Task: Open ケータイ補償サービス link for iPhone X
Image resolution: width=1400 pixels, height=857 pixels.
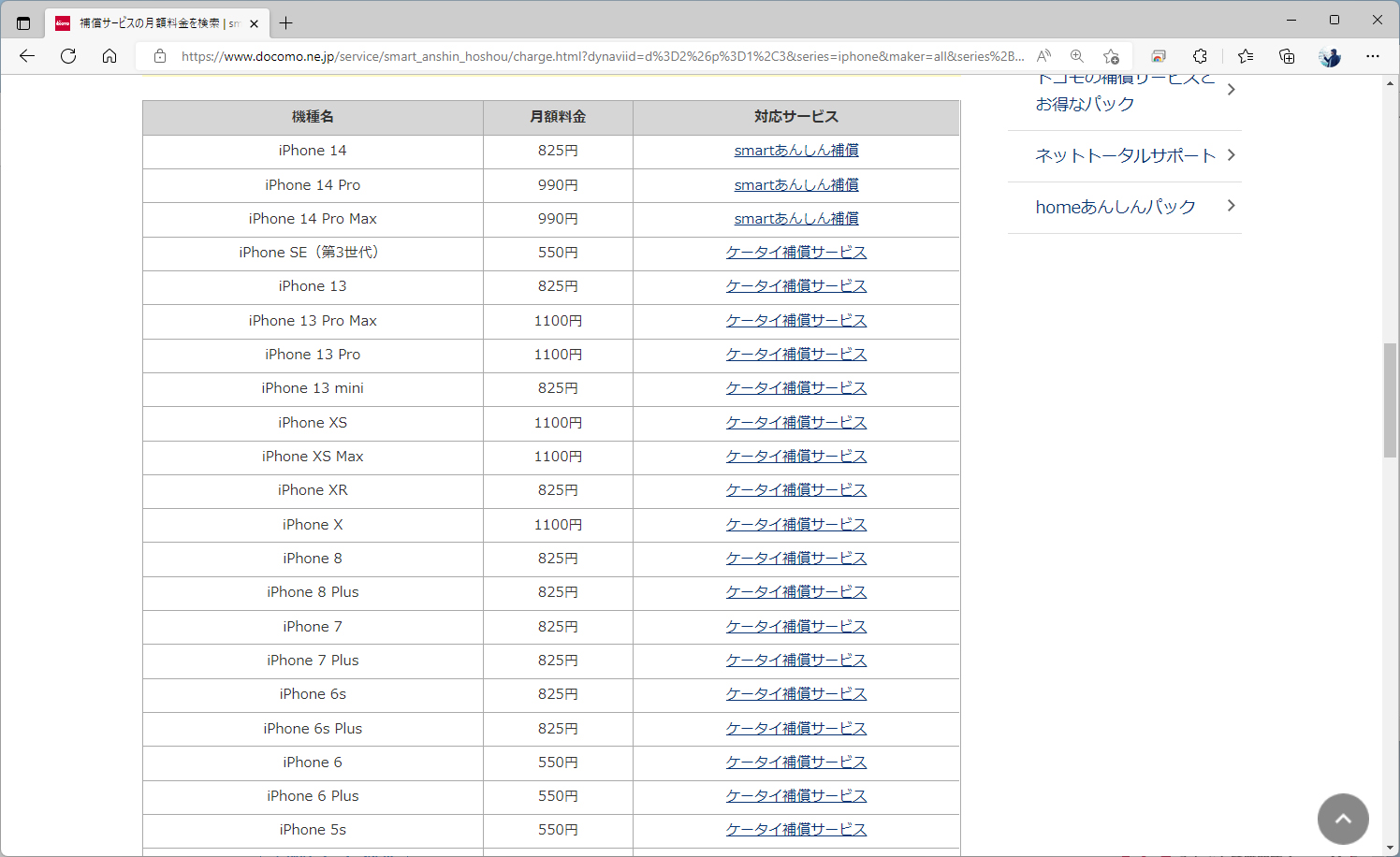Action: tap(796, 525)
